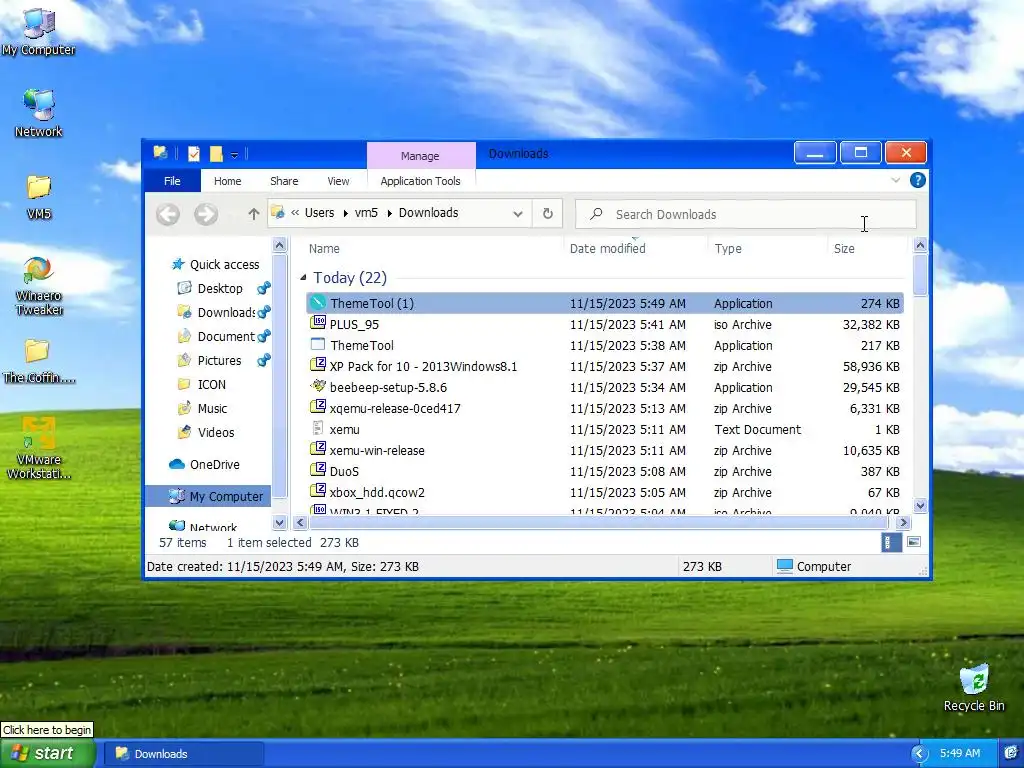The height and width of the screenshot is (768, 1024).
Task: Select ICON folder in navigation pane
Action: click(212, 385)
